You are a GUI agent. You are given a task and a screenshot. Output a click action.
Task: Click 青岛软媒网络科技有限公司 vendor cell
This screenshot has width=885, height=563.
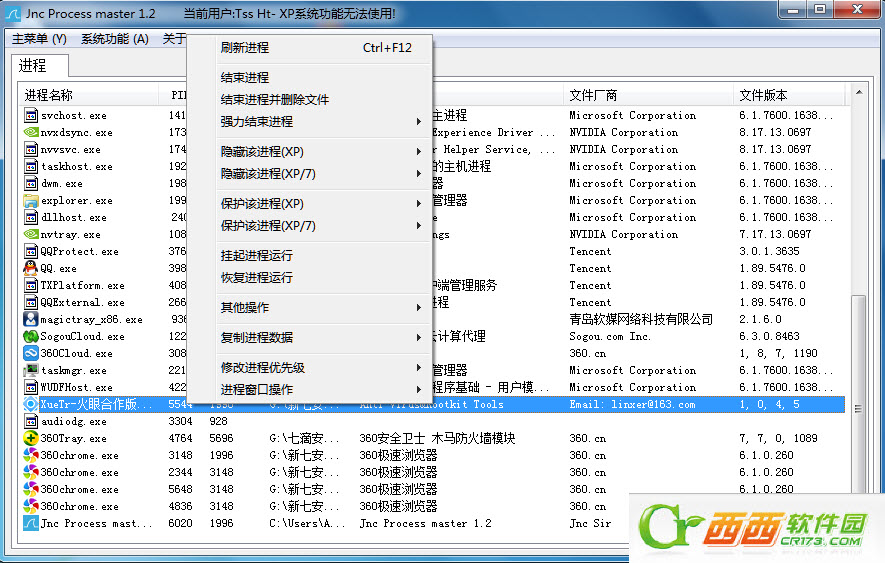point(641,319)
